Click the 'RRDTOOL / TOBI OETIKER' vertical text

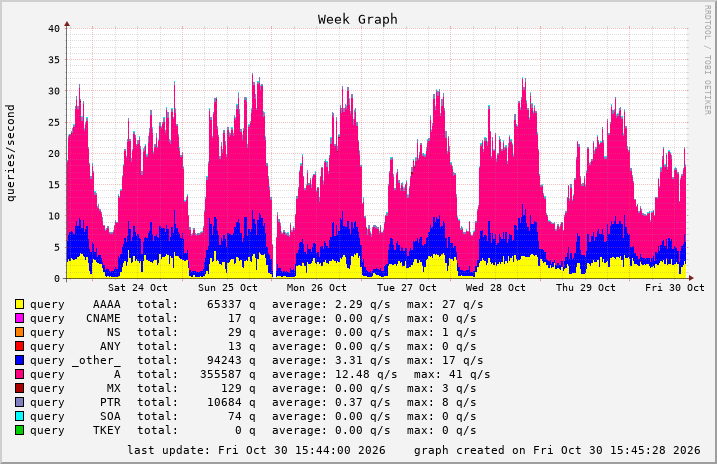pyautogui.click(x=707, y=60)
